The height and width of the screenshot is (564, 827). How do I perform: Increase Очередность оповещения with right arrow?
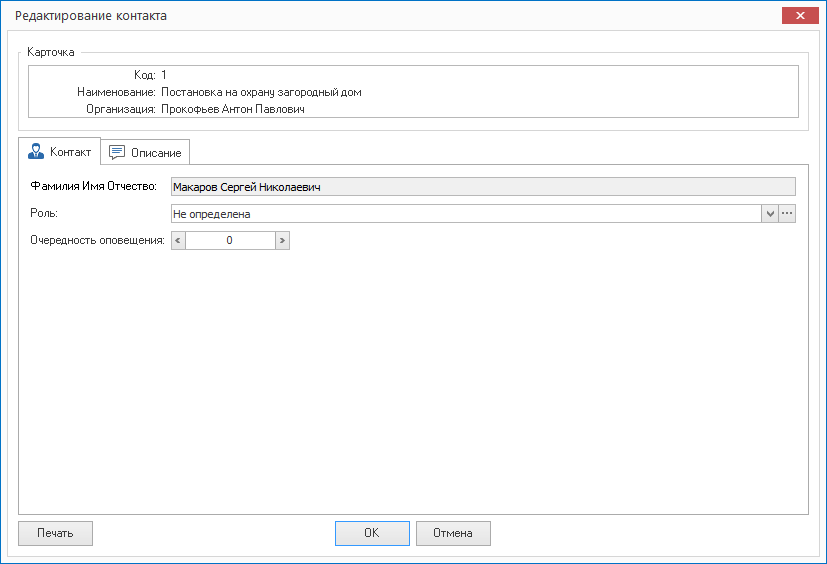283,241
